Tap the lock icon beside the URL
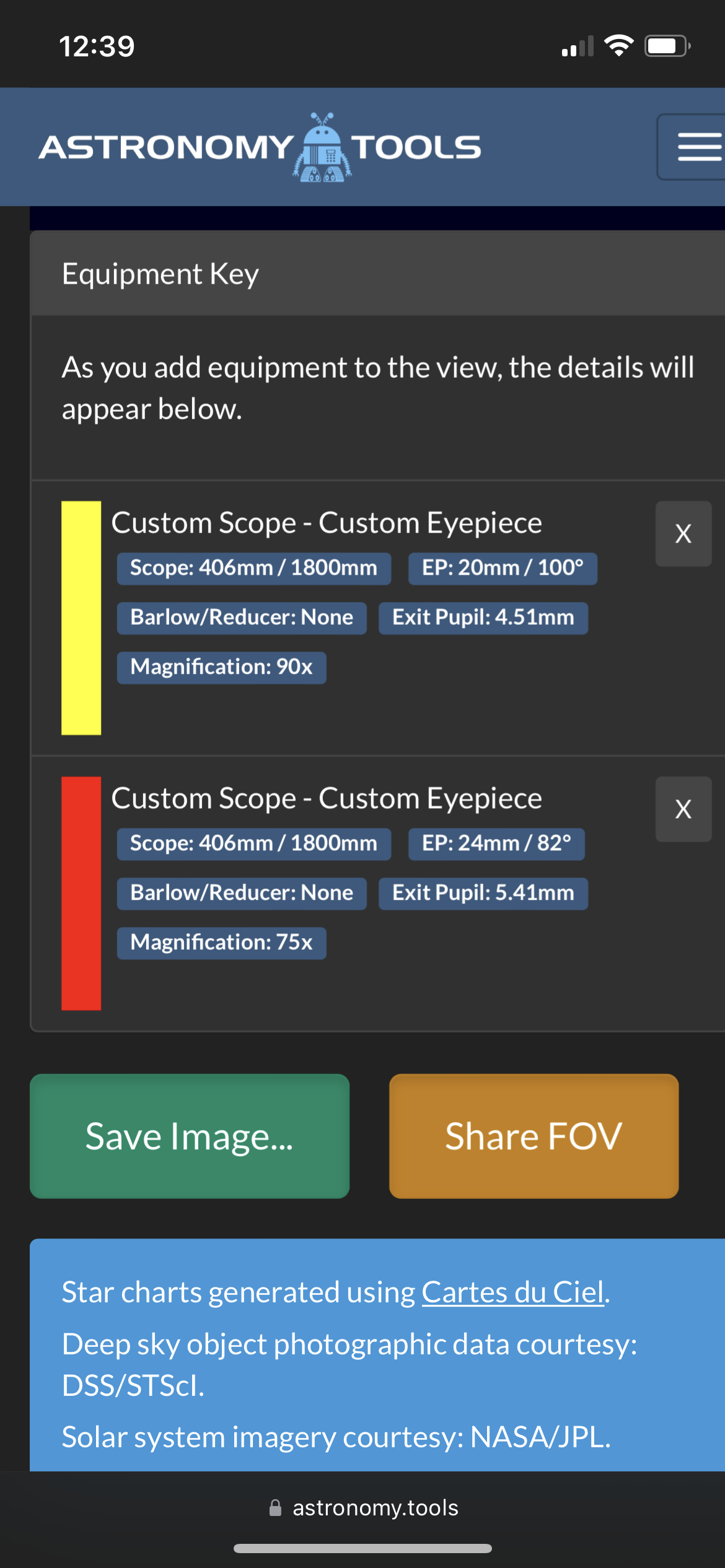 [275, 1508]
